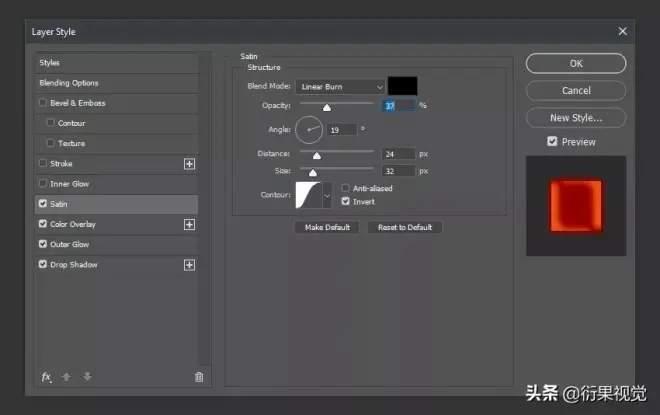This screenshot has width=660, height=415.
Task: Select the Outer Glow row
Action: [117, 245]
